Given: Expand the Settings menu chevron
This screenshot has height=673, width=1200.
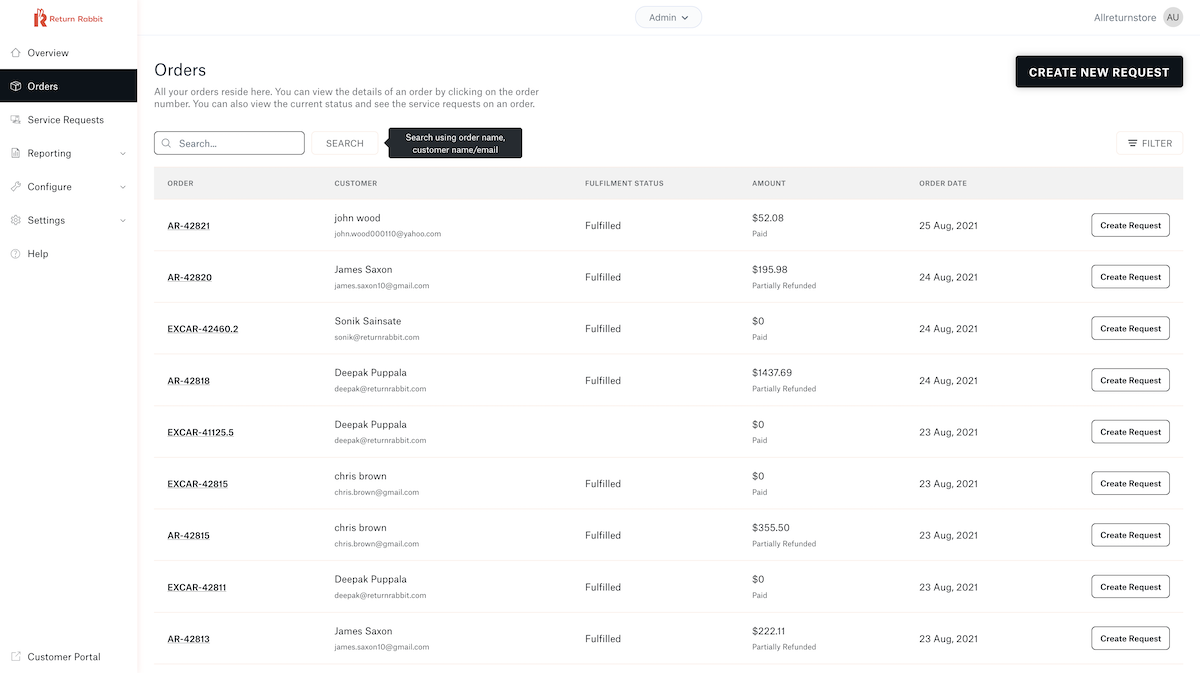Looking at the screenshot, I should (x=123, y=220).
